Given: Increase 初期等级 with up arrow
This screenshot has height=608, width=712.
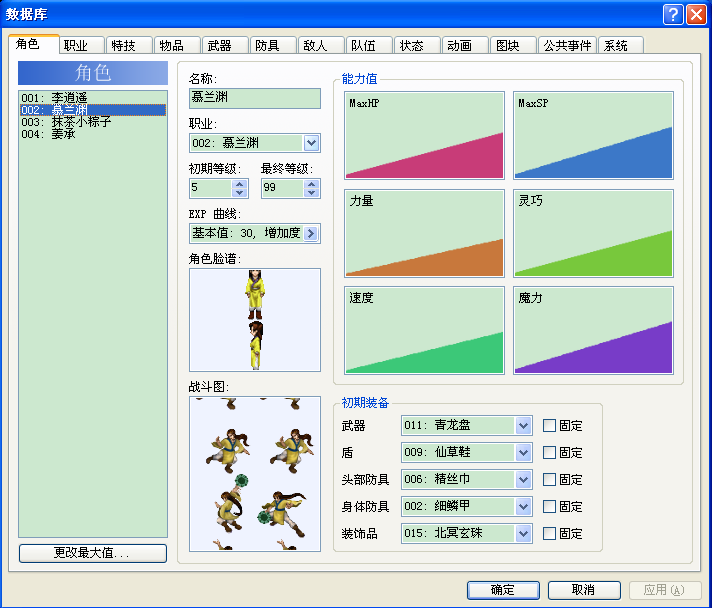Looking at the screenshot, I should pos(240,183).
